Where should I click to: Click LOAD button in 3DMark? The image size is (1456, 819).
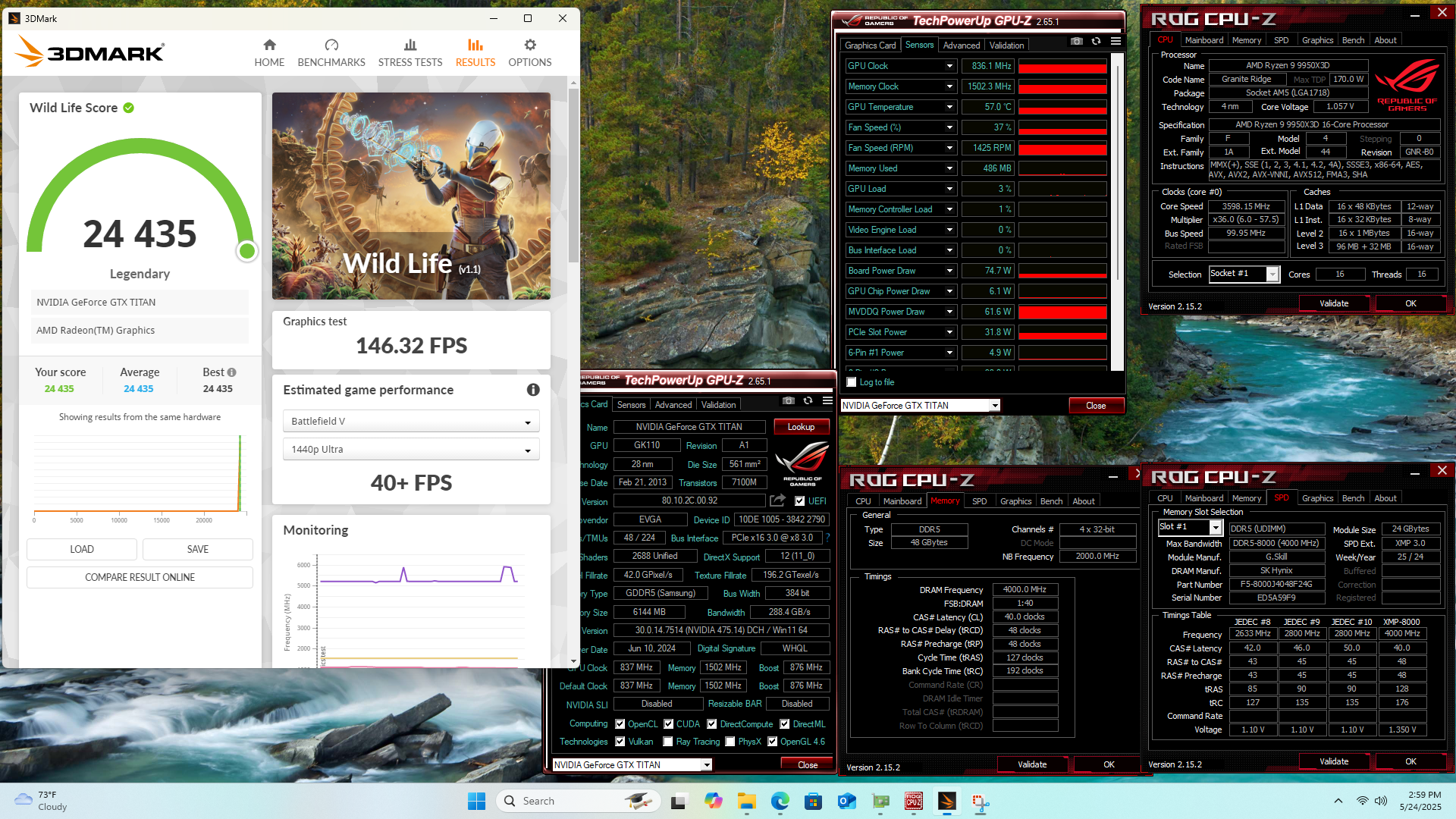82,549
